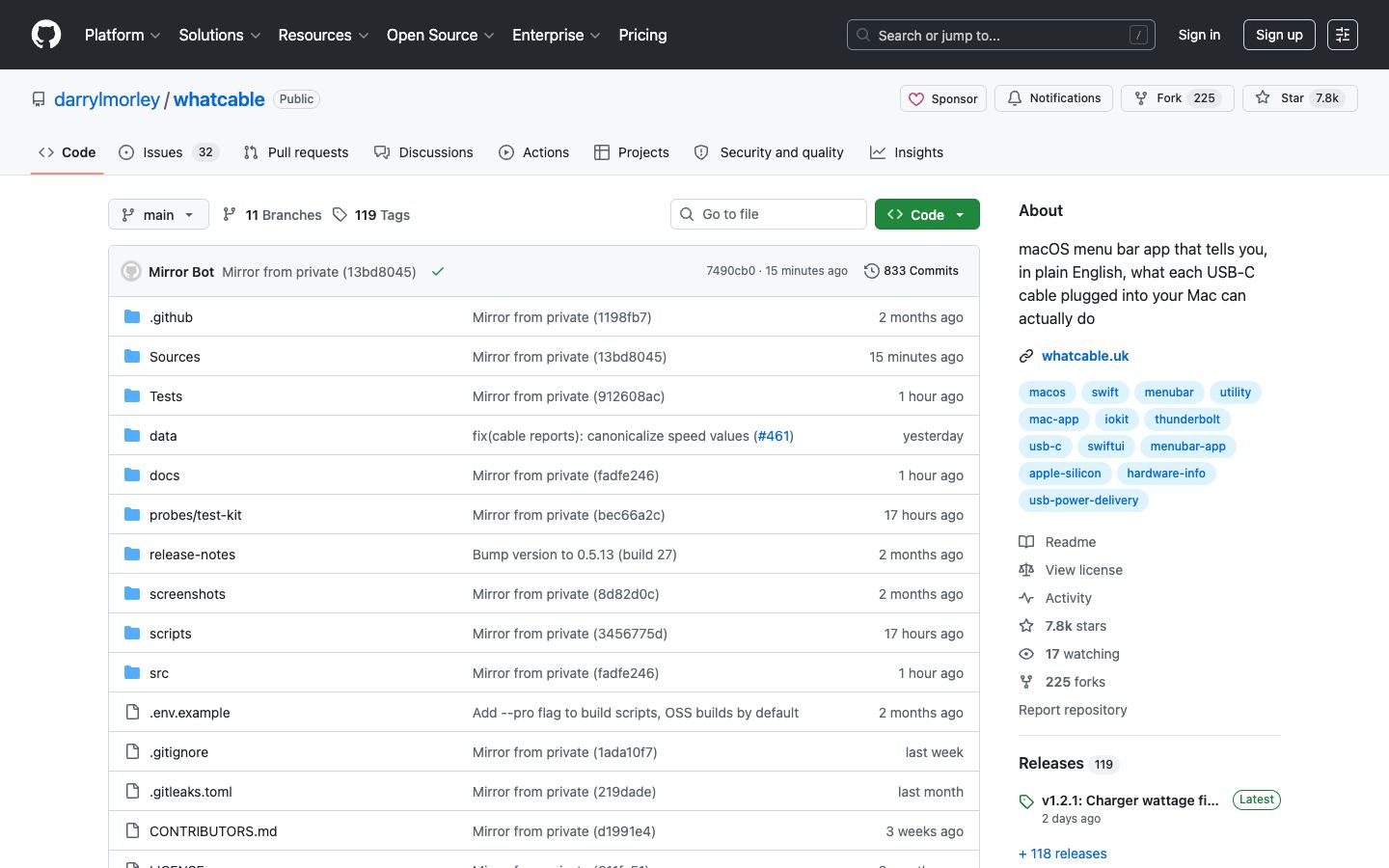Click the file icon beside .env.example
Screen dimensions: 1389x868
point(132,712)
